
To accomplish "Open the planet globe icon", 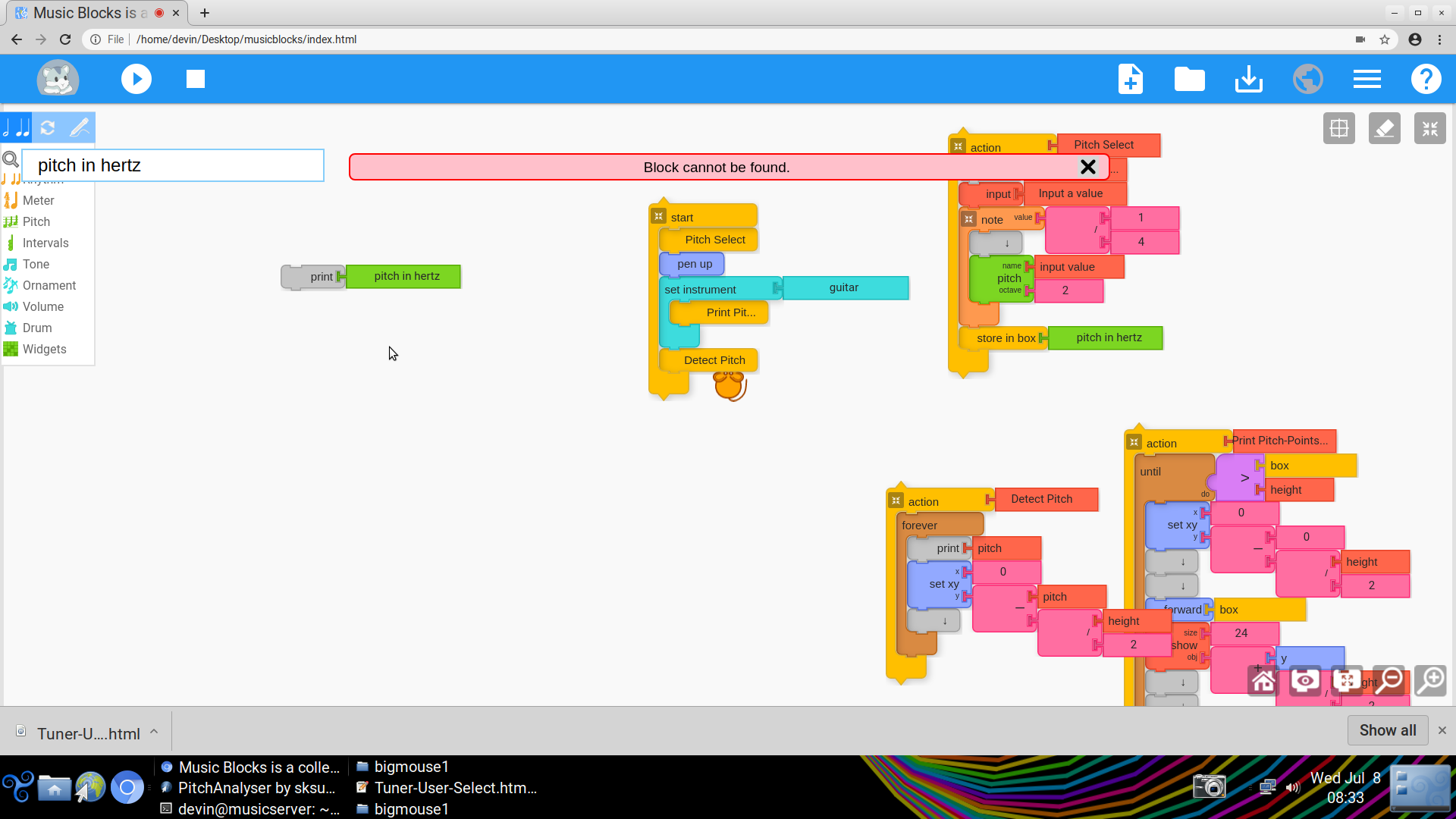I will [x=1307, y=79].
